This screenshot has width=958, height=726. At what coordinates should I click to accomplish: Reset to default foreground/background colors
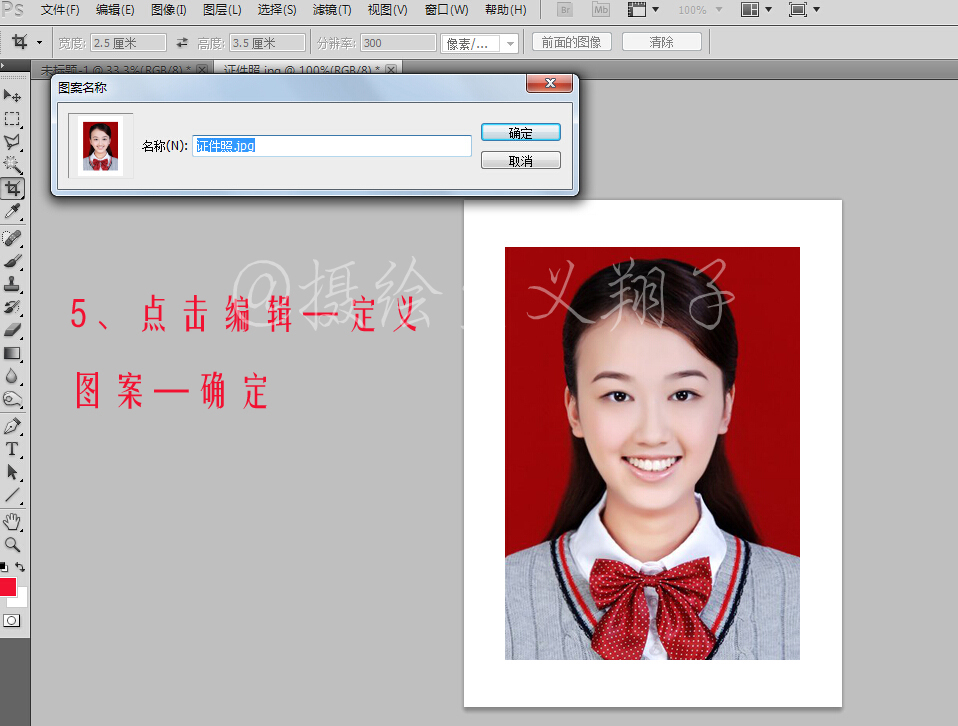(4, 567)
